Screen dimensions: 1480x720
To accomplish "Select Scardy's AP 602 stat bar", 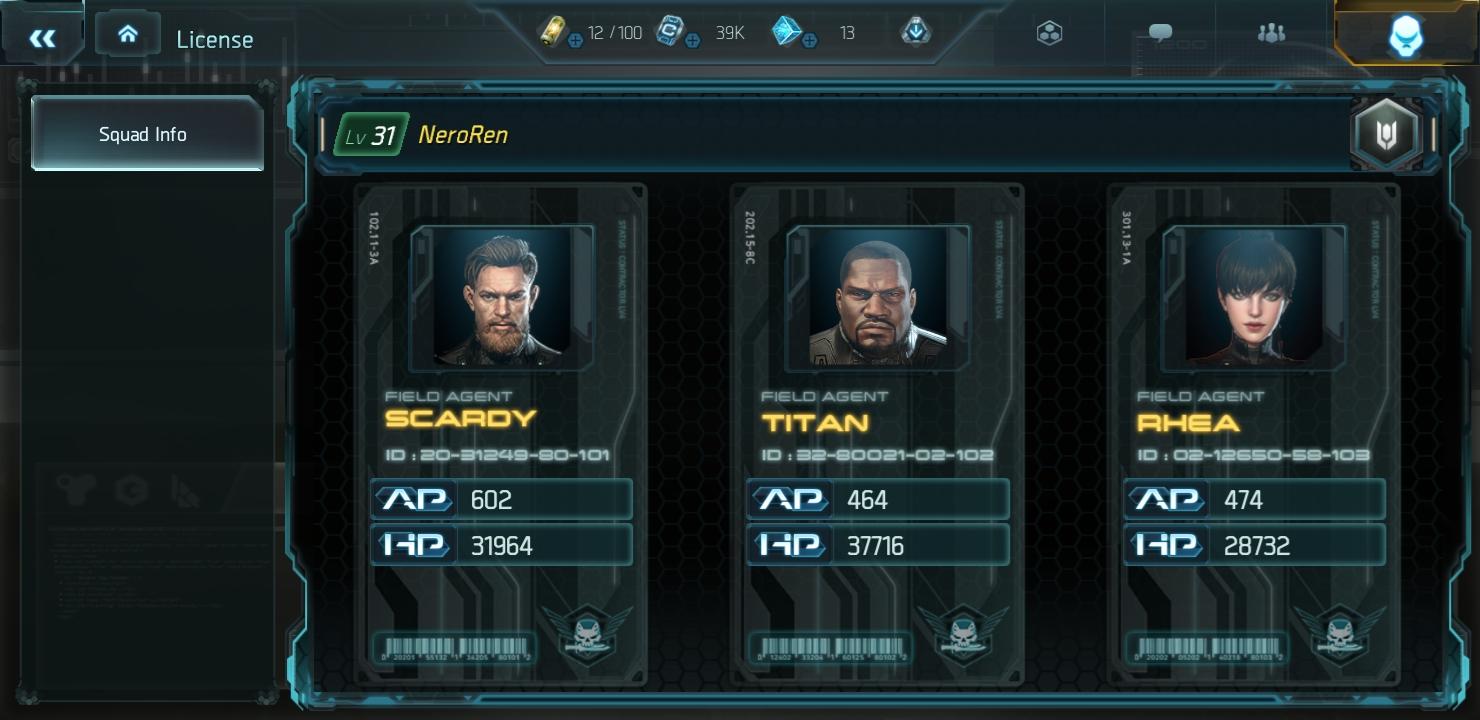I will tap(502, 499).
